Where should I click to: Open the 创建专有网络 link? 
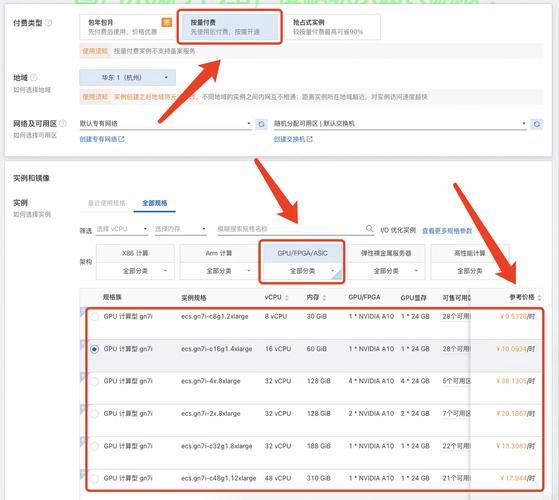102,139
